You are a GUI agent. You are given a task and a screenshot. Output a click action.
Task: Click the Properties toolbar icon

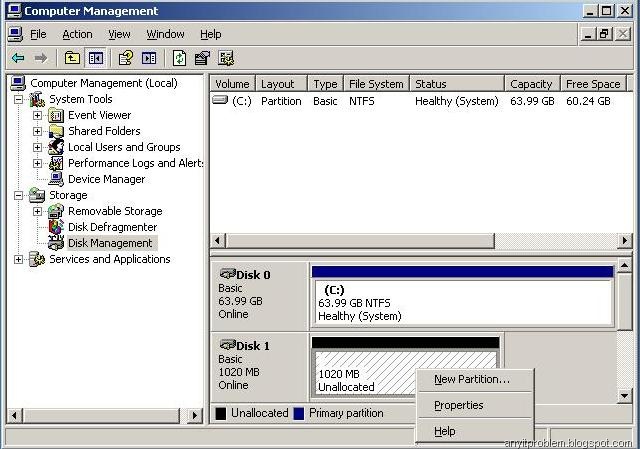click(x=202, y=58)
